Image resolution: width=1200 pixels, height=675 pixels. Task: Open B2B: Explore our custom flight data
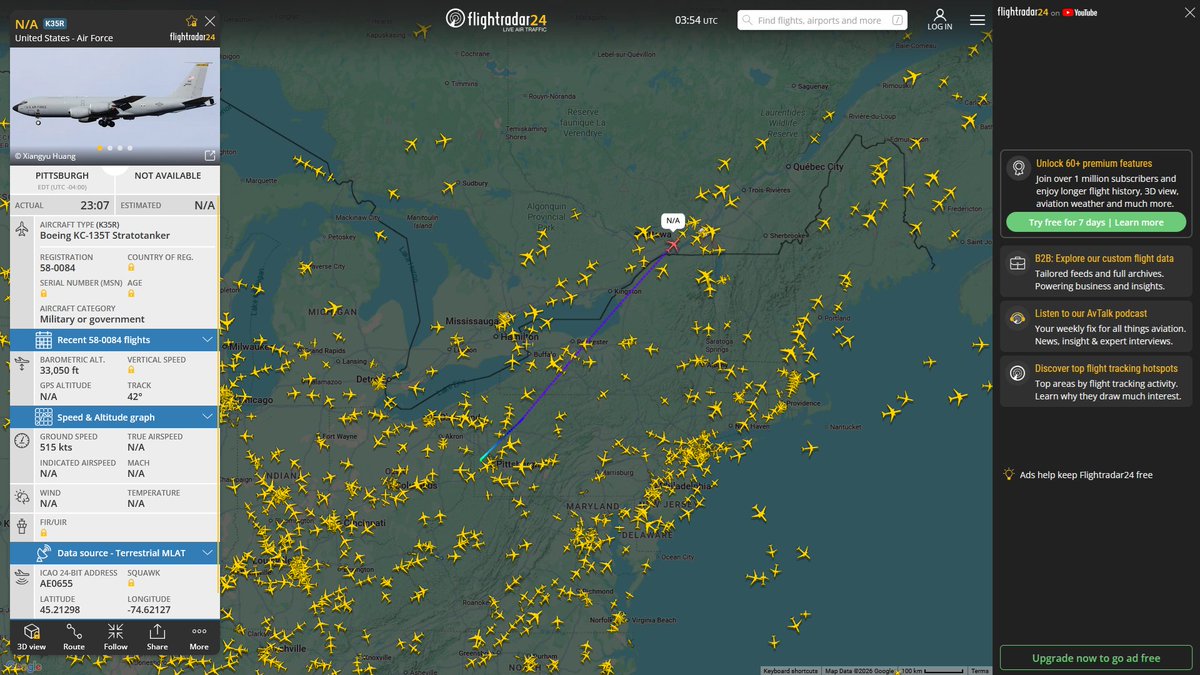click(x=1104, y=258)
